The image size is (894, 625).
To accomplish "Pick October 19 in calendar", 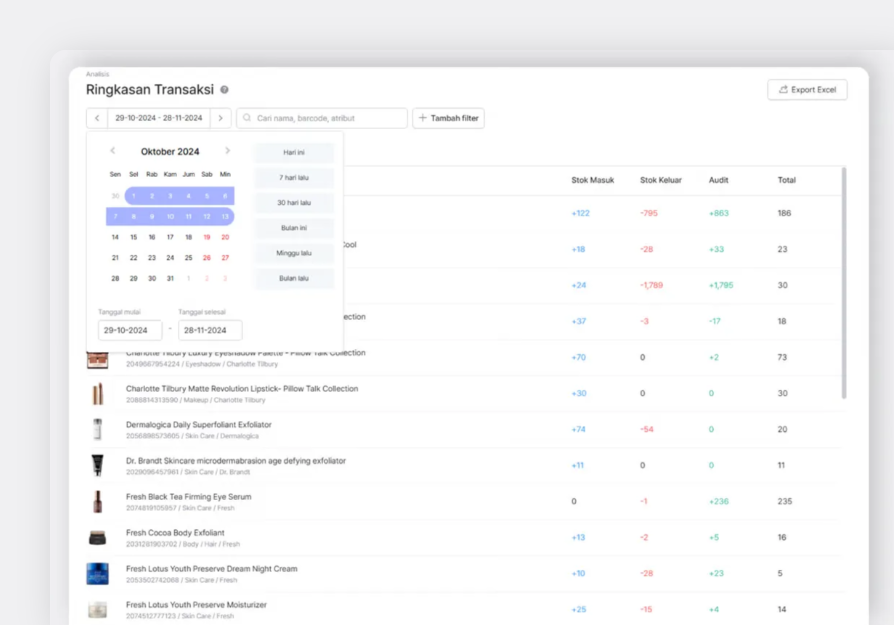I will 207,237.
